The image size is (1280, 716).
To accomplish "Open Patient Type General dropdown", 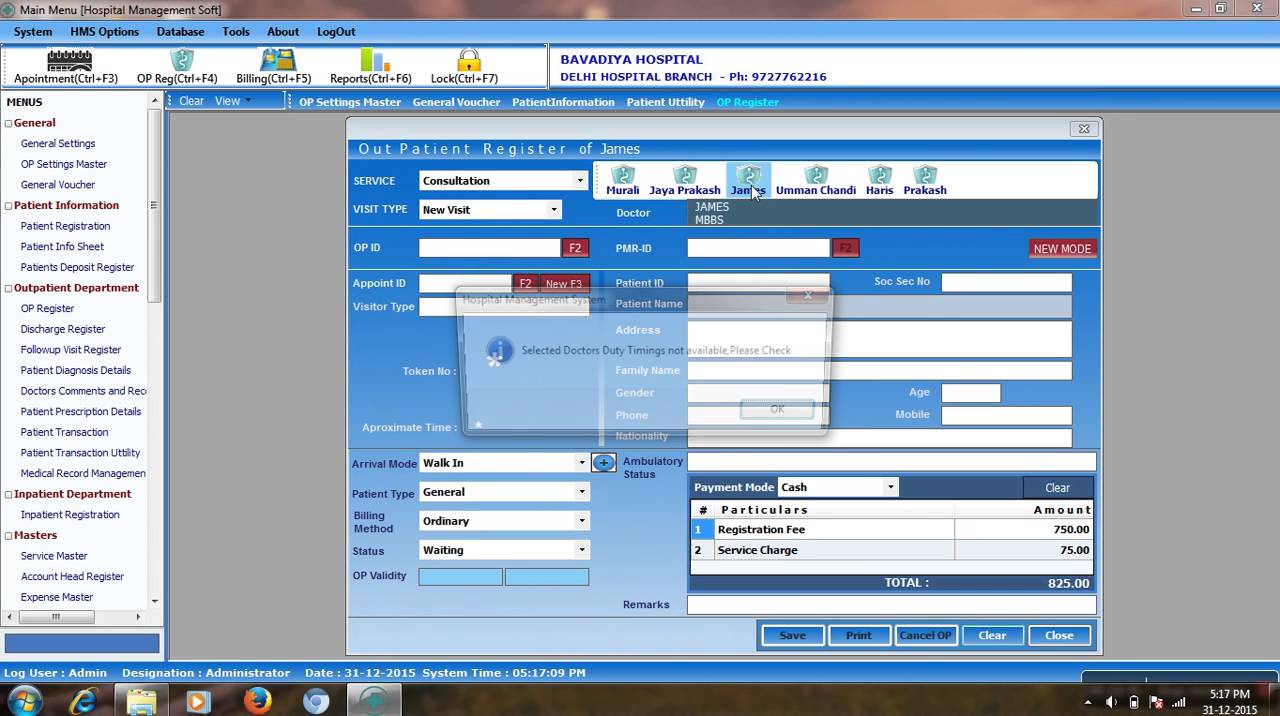I will (582, 492).
